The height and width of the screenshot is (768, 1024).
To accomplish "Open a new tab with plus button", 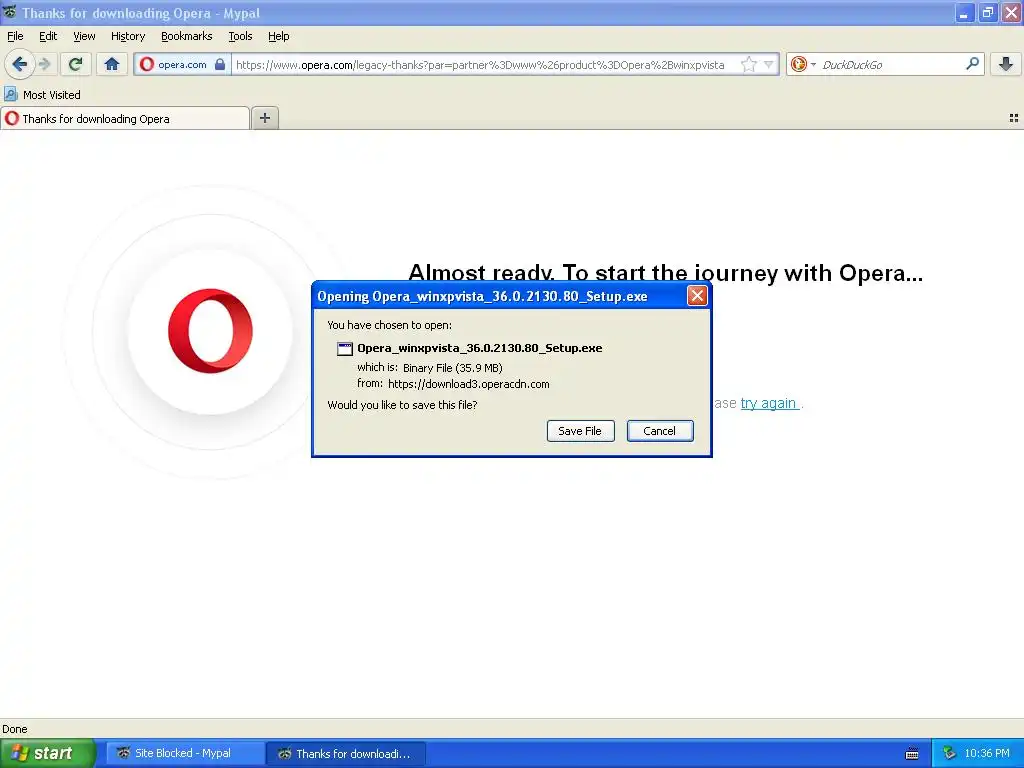I will click(264, 118).
